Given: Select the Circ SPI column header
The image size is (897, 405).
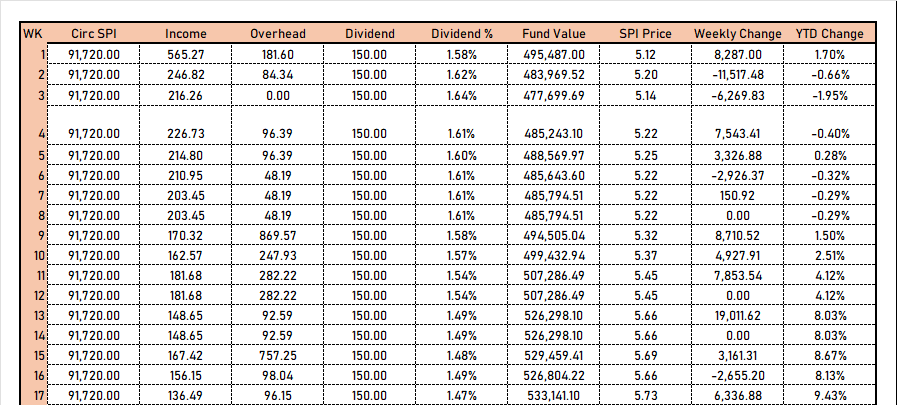Looking at the screenshot, I should click(95, 34).
